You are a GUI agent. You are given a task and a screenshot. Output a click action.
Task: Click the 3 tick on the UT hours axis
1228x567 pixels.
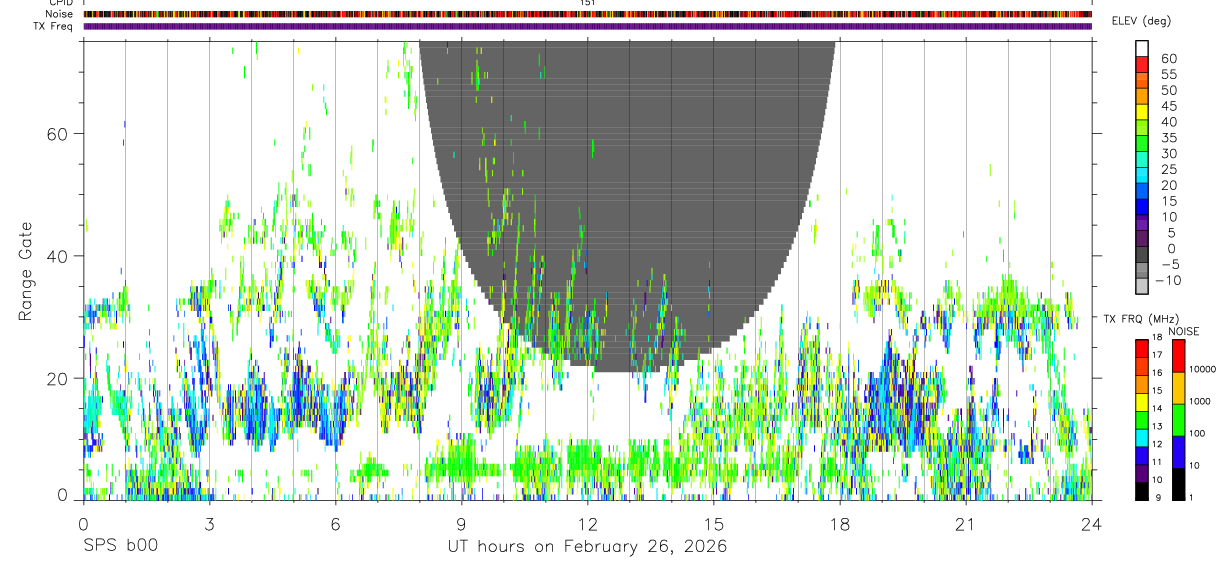209,525
